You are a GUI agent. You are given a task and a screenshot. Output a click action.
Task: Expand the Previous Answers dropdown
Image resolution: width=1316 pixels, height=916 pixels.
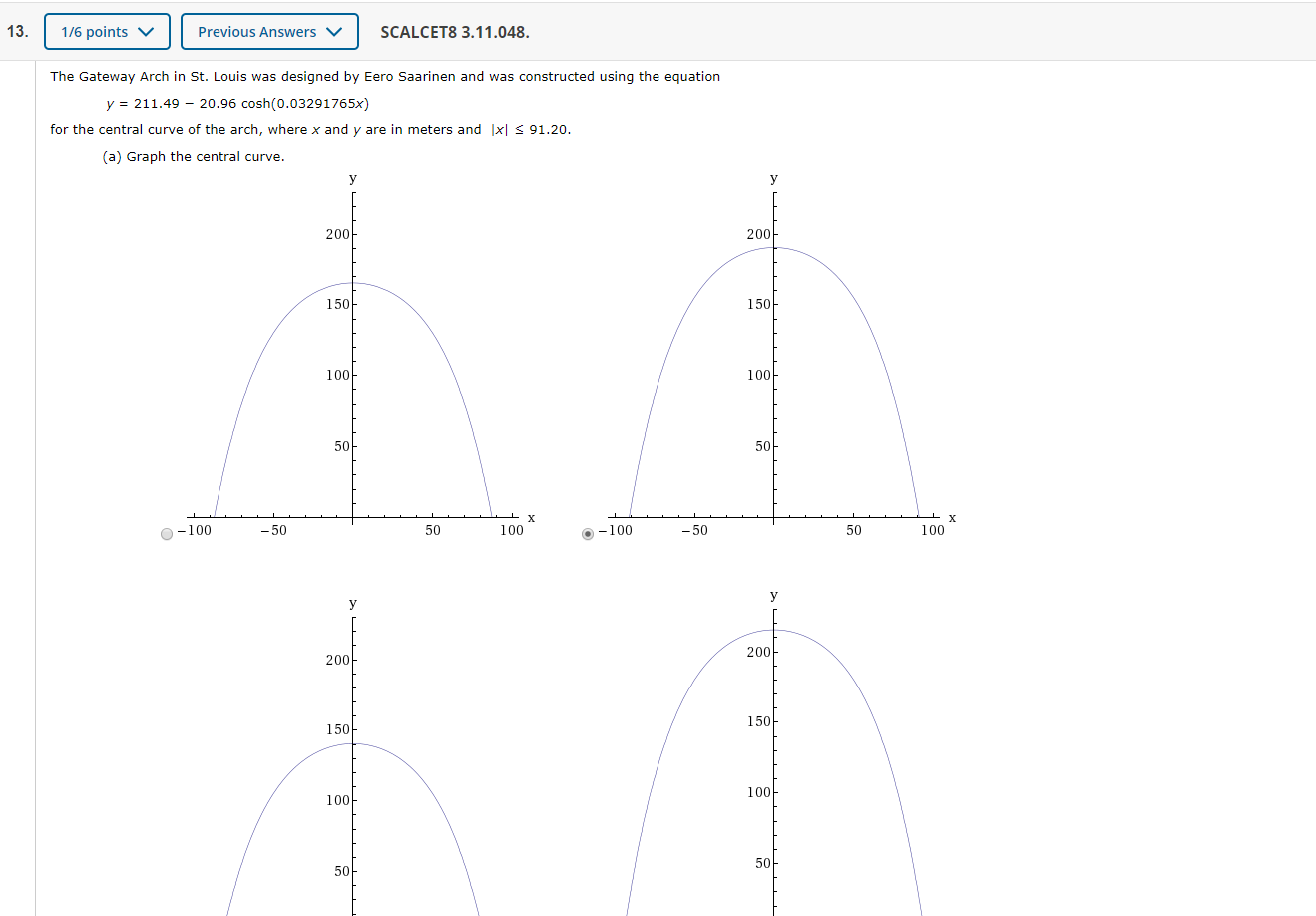point(269,31)
